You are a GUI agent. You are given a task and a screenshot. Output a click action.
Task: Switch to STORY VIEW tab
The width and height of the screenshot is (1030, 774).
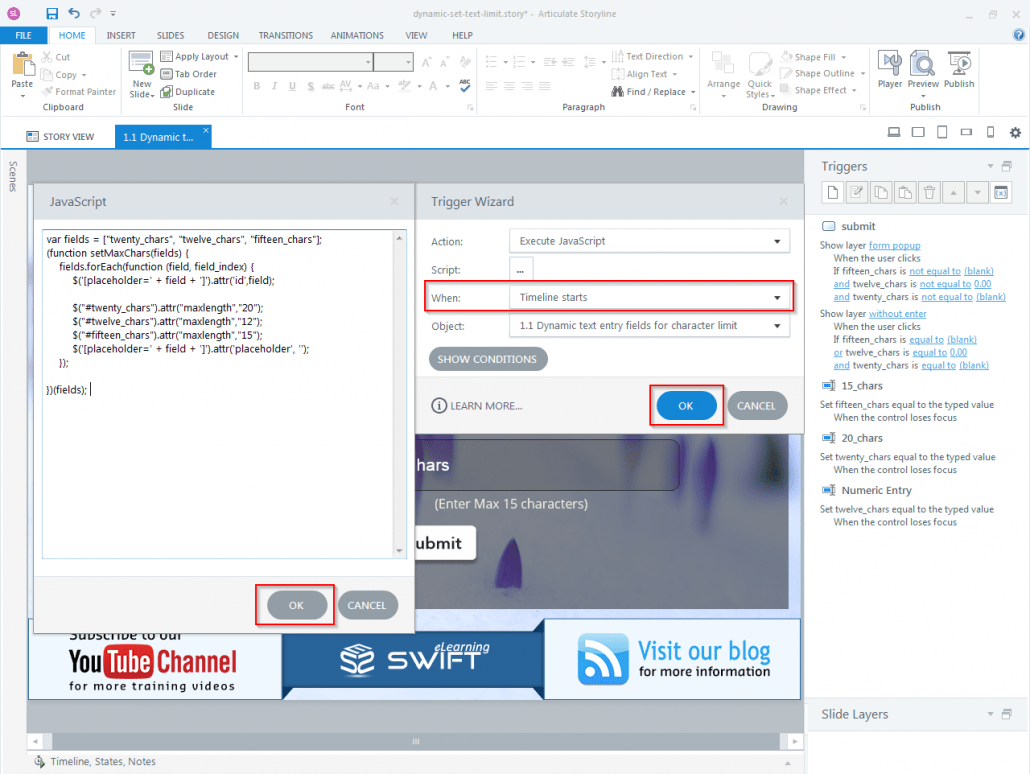coord(60,137)
